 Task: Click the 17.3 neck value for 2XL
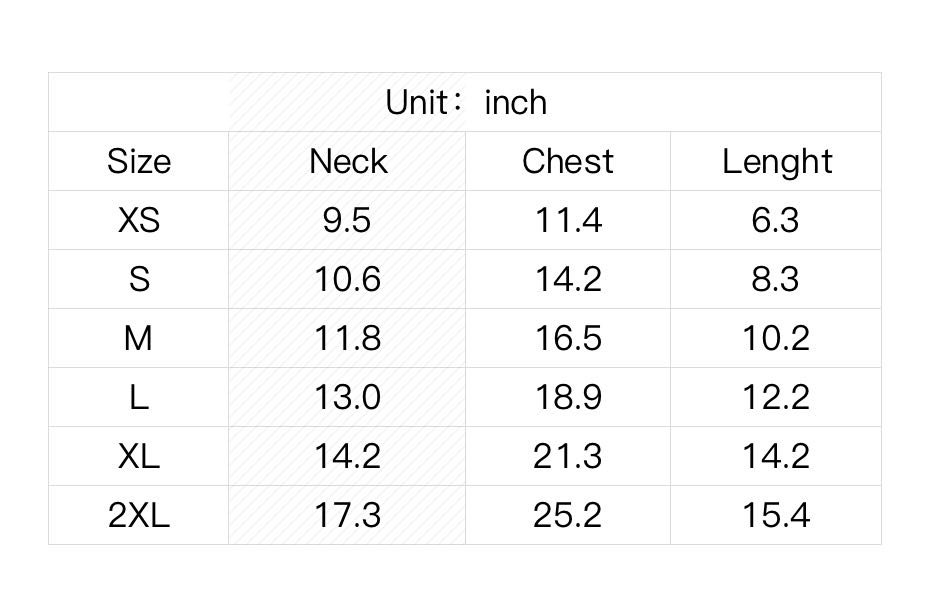pos(347,515)
